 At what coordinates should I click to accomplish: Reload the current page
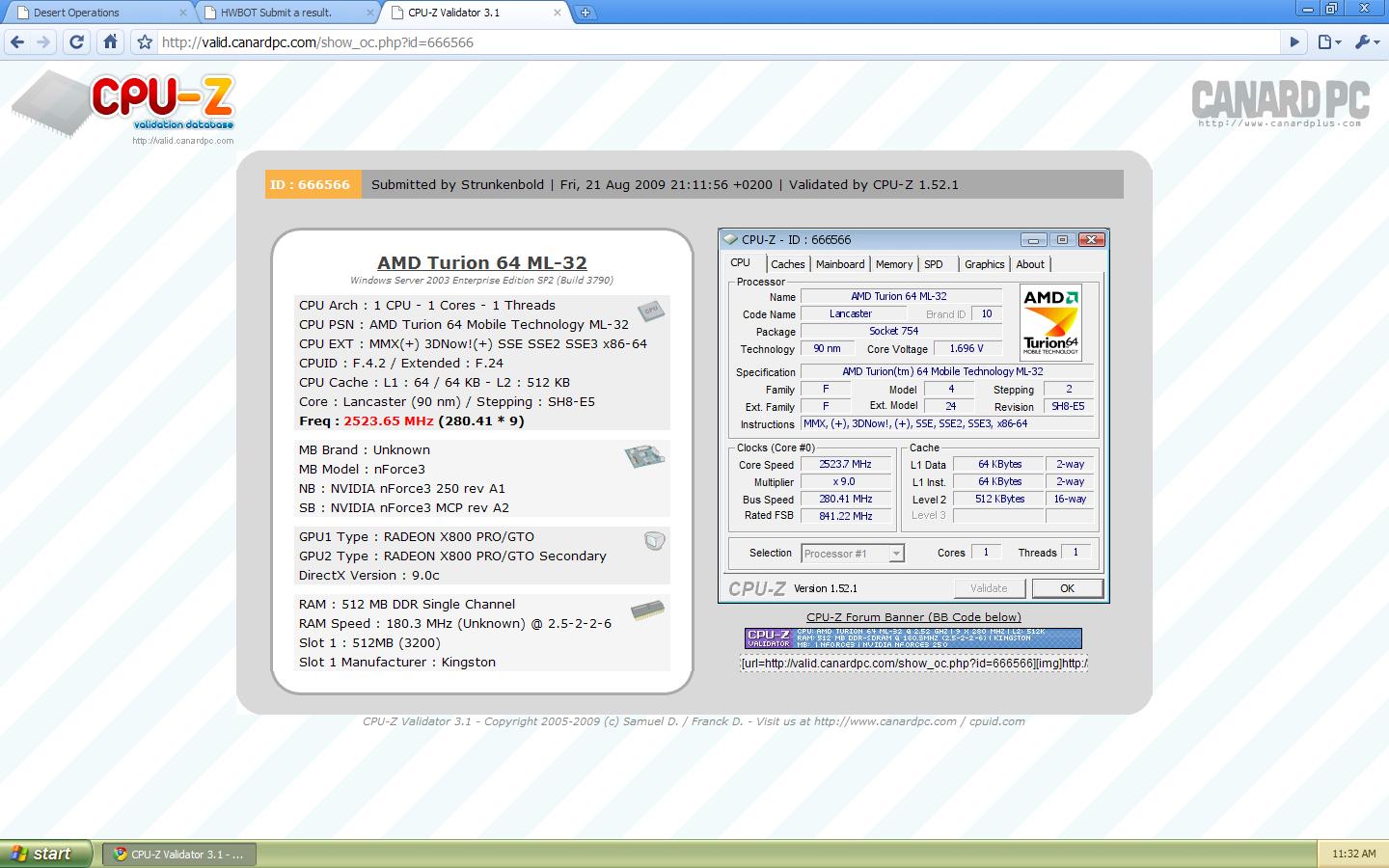tap(77, 42)
